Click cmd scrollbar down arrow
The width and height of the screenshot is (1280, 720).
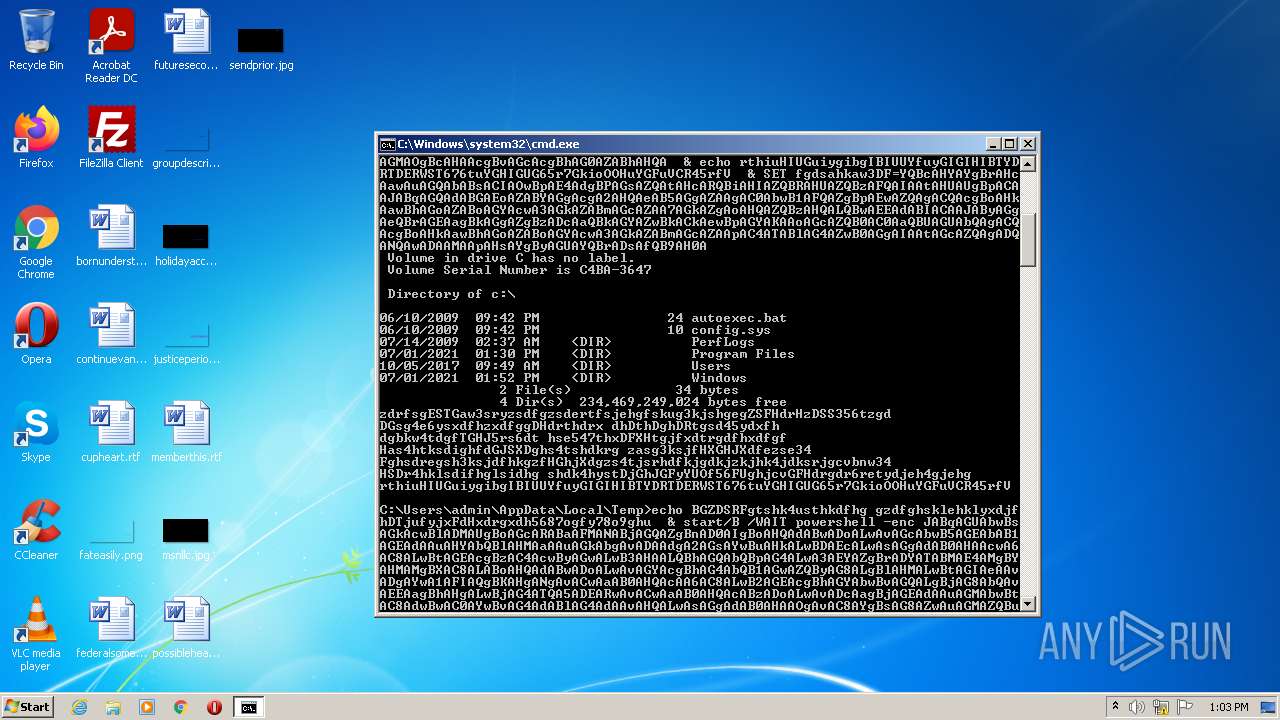pyautogui.click(x=1027, y=603)
